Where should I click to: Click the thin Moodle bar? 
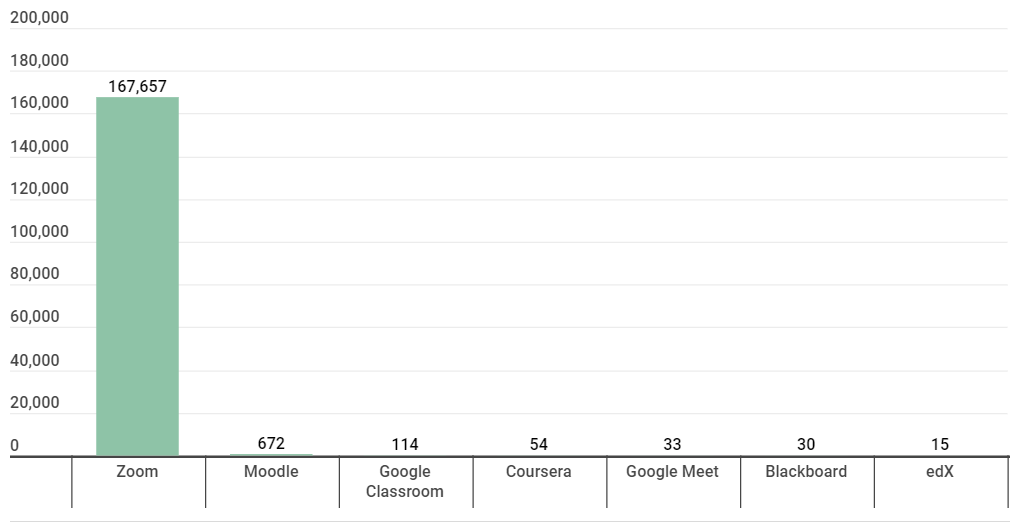(271, 455)
